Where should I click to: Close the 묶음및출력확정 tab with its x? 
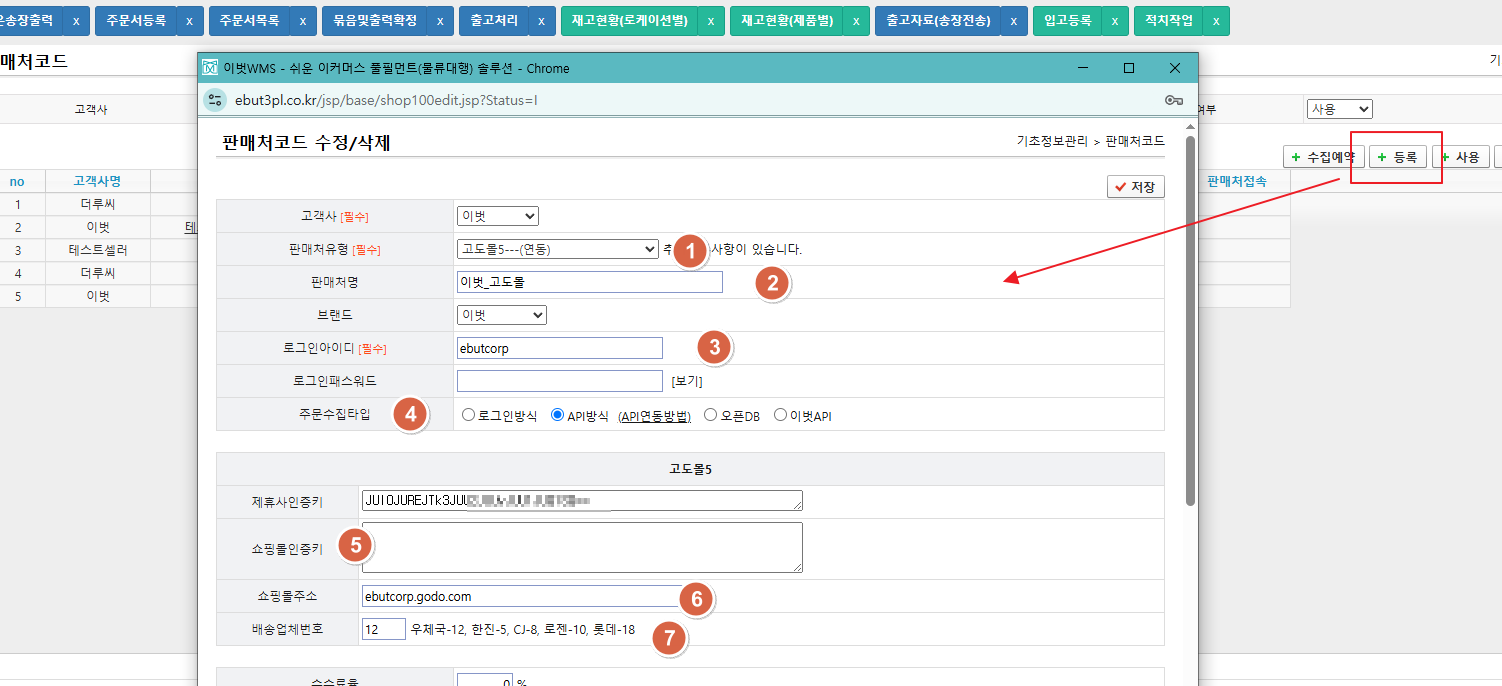pyautogui.click(x=440, y=21)
